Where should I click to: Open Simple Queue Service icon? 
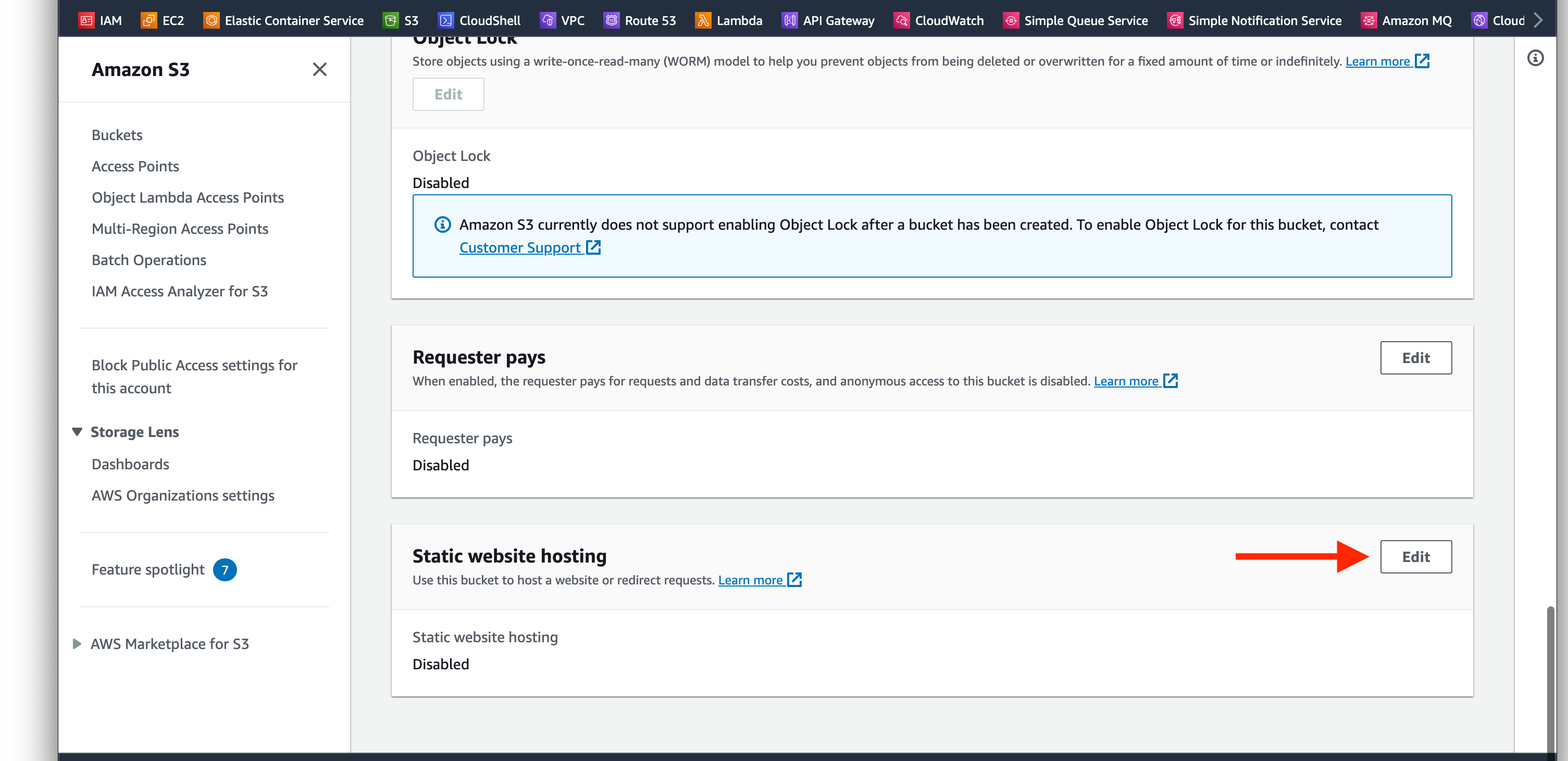click(1011, 20)
